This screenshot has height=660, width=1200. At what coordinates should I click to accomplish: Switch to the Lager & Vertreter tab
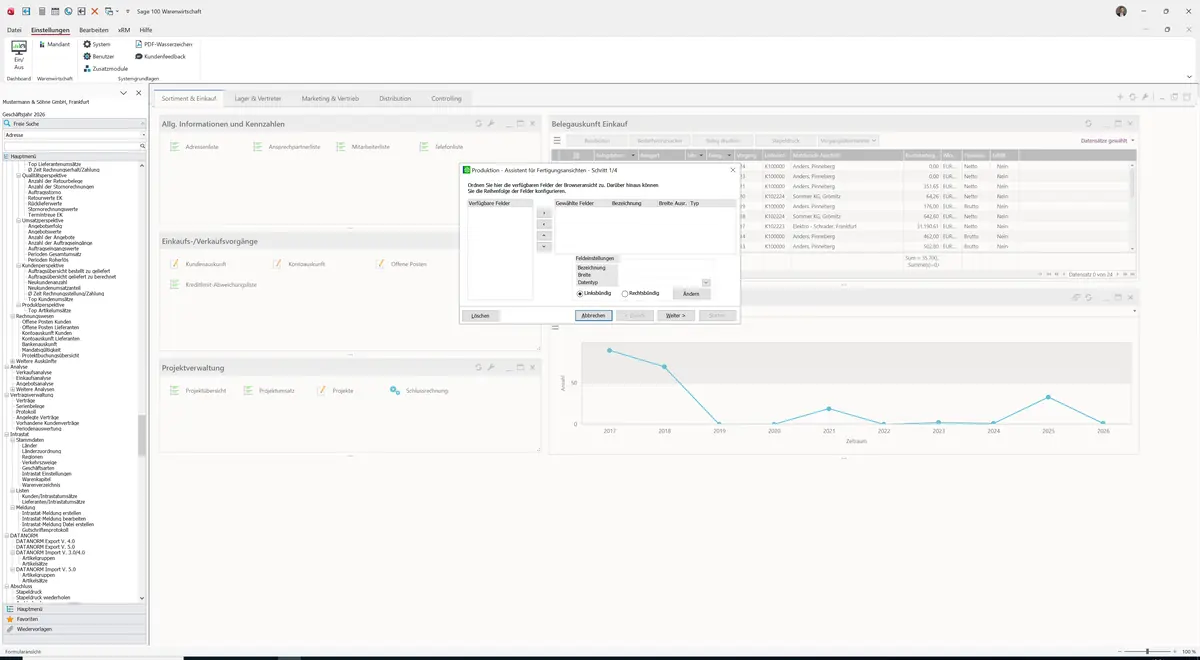pos(258,99)
